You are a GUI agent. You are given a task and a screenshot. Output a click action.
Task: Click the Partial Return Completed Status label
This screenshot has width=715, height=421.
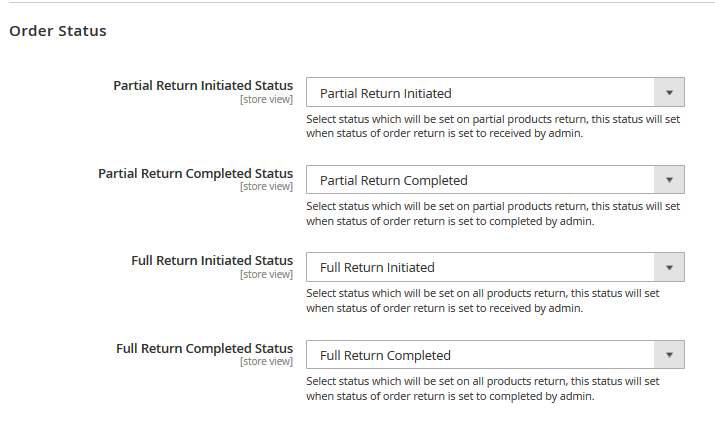pyautogui.click(x=196, y=173)
